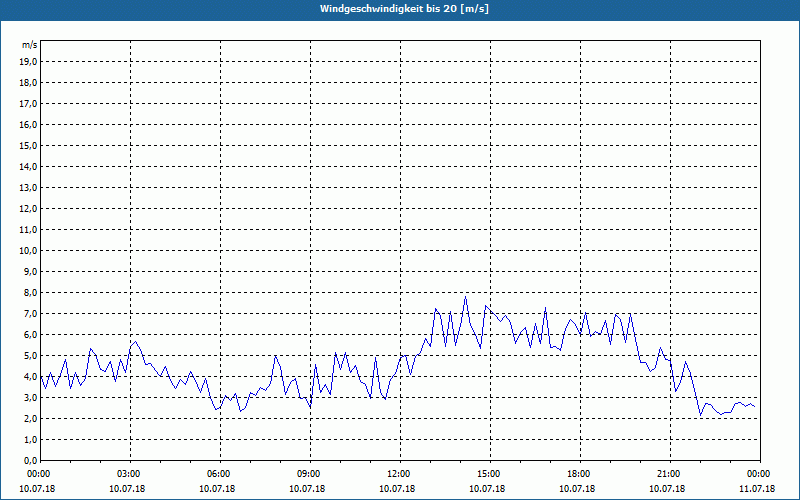Click the '11,0' y-axis label

click(x=28, y=230)
